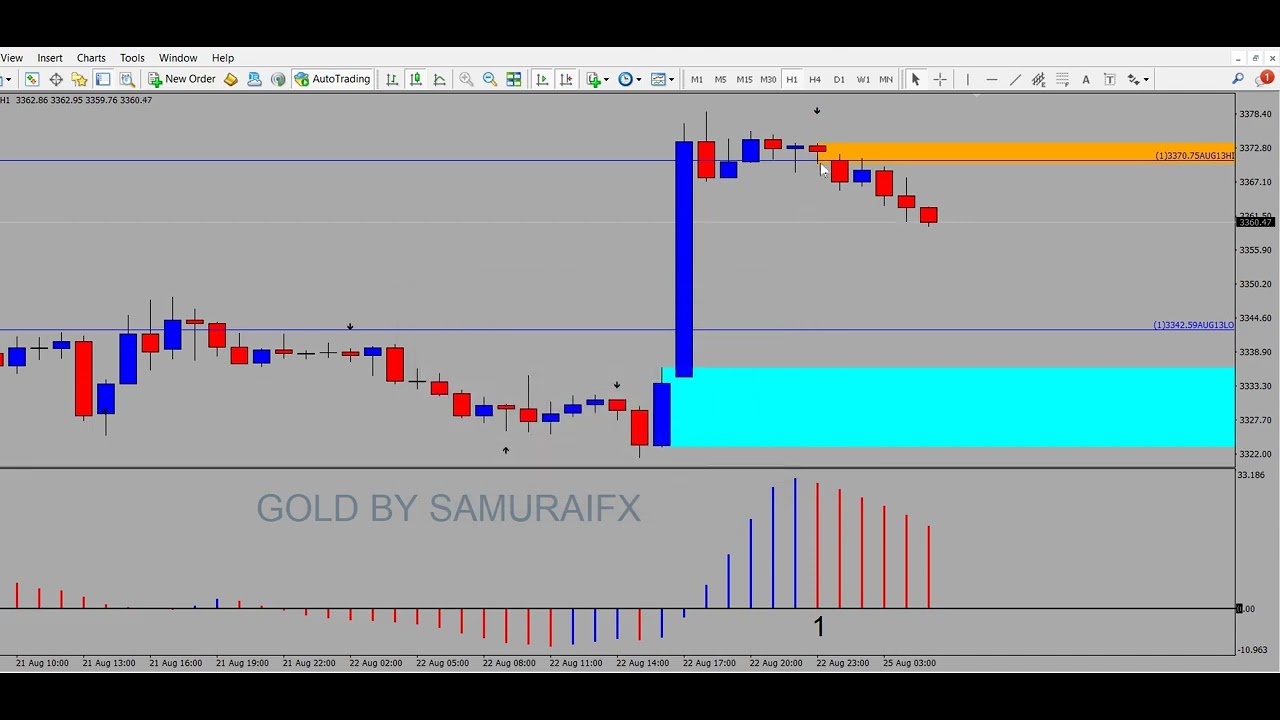Open the notifications chat bubble with badge
The height and width of the screenshot is (720, 1280).
click(1266, 78)
